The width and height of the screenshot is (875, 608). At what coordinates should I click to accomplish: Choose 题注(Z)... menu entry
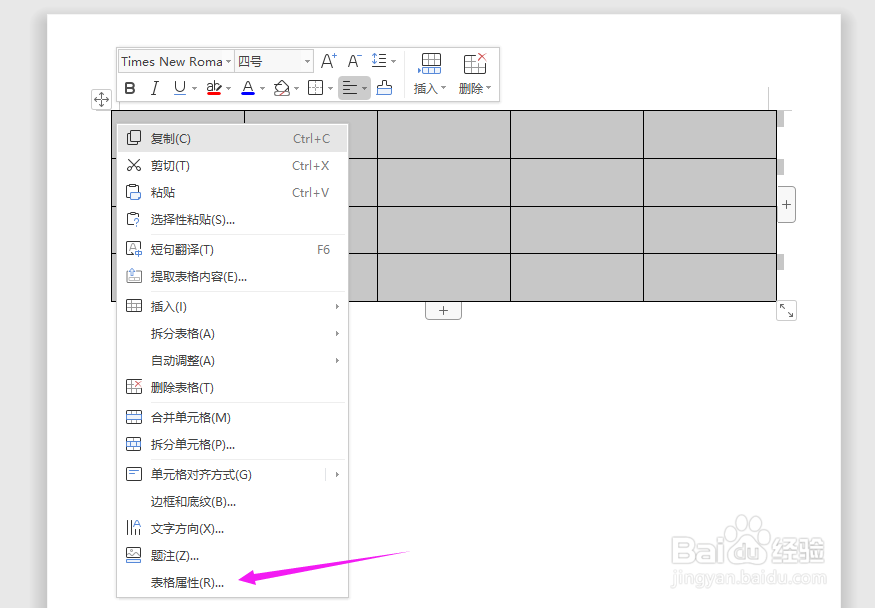click(x=233, y=556)
